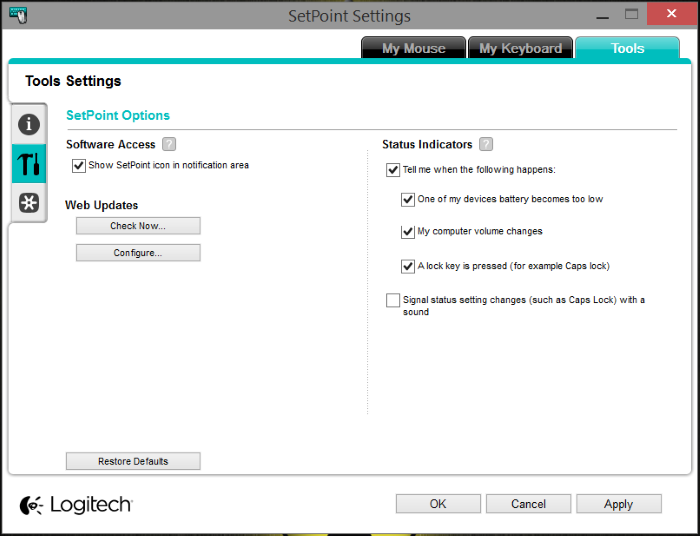Click the Check Now... button
The image size is (700, 536).
pos(138,226)
